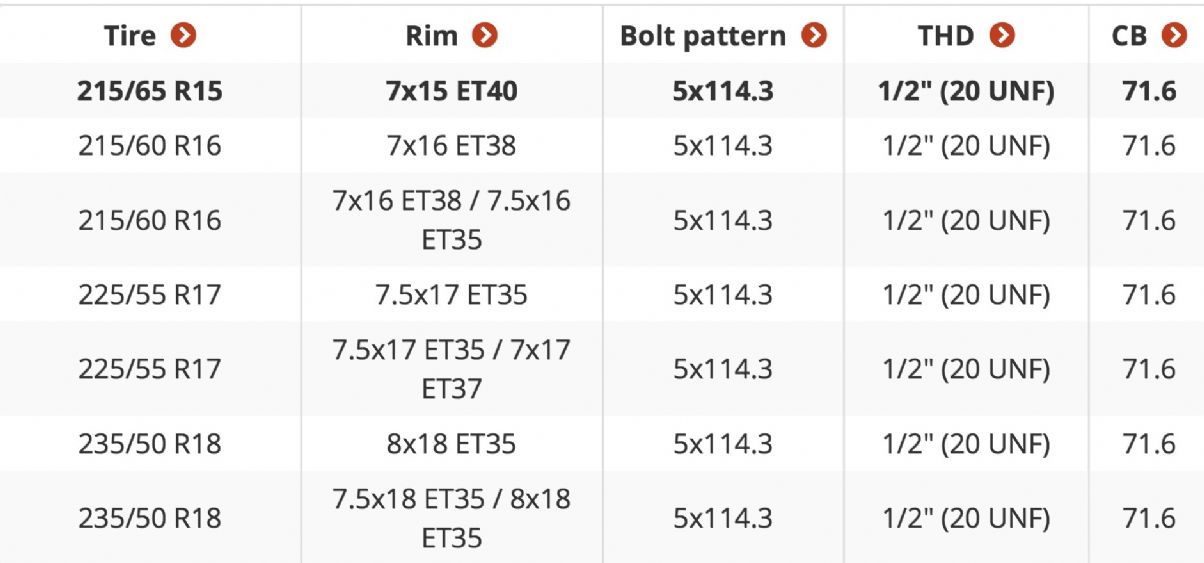Click the Rim column header text
1204x563 pixels.
pos(432,36)
